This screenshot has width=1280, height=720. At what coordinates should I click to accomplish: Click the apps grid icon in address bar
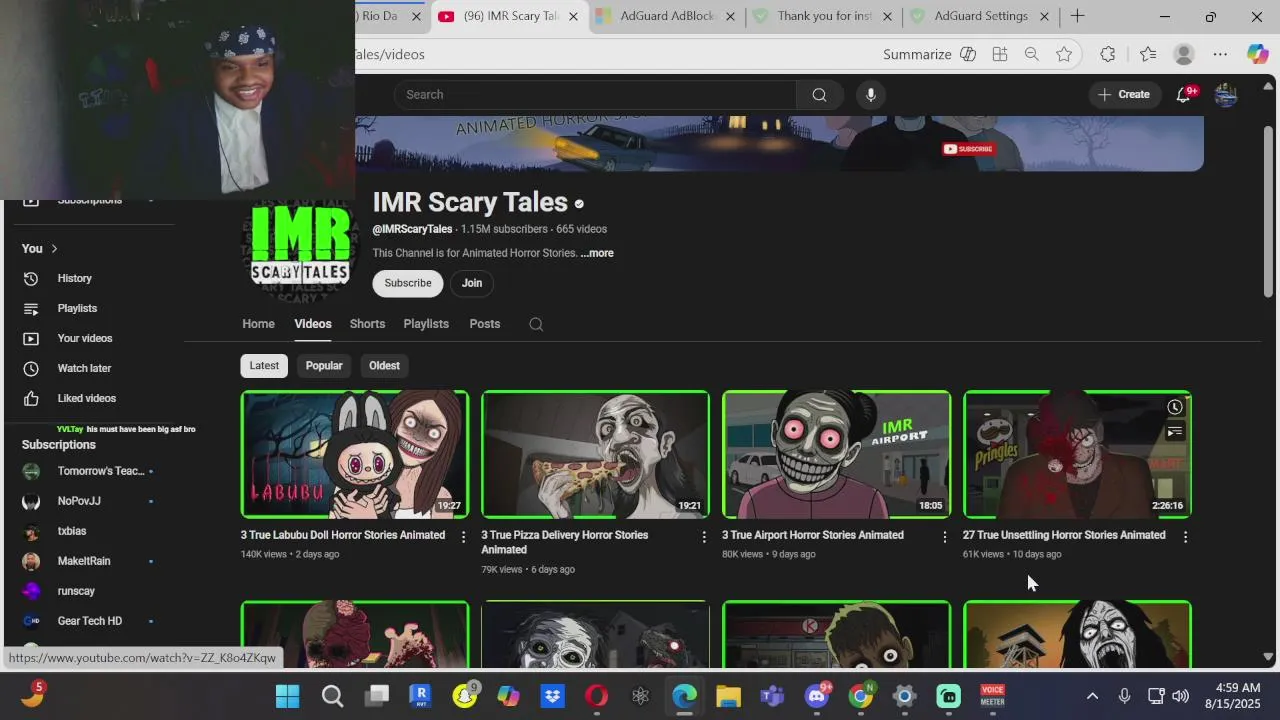[x=999, y=54]
